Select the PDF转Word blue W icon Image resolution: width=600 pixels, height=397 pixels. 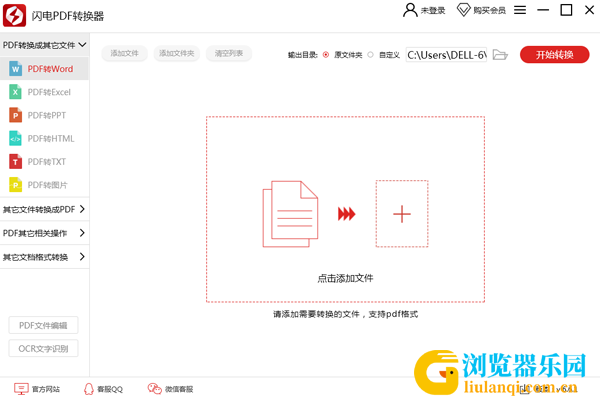(15, 69)
